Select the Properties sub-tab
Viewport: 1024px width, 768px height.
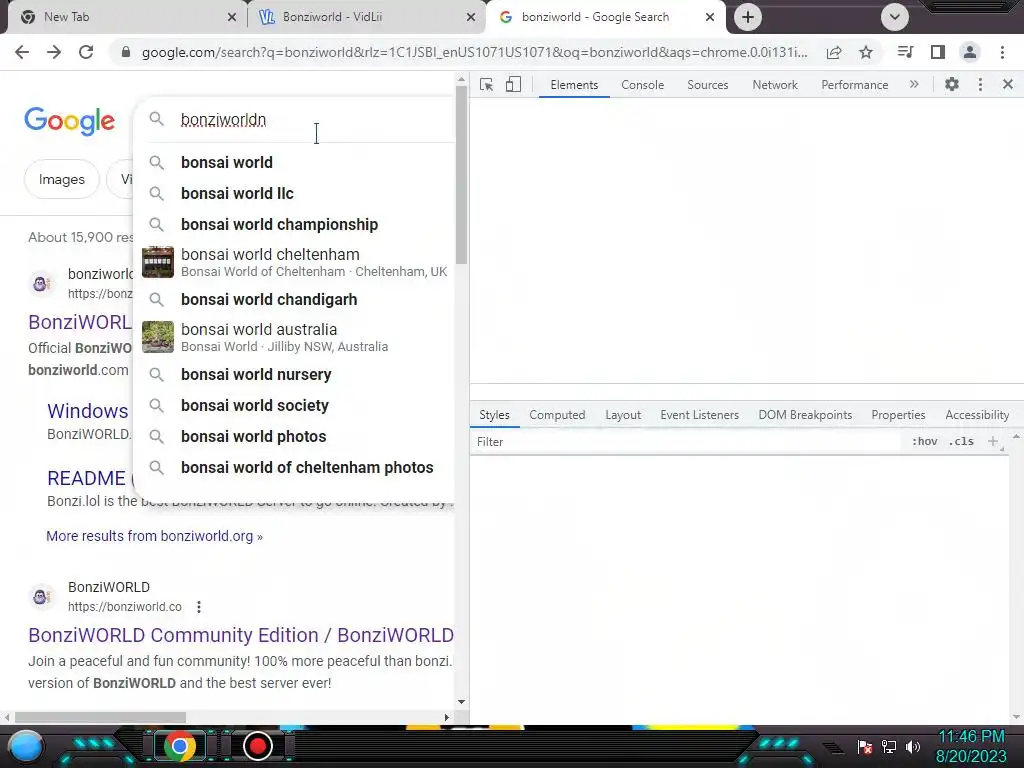pos(898,415)
